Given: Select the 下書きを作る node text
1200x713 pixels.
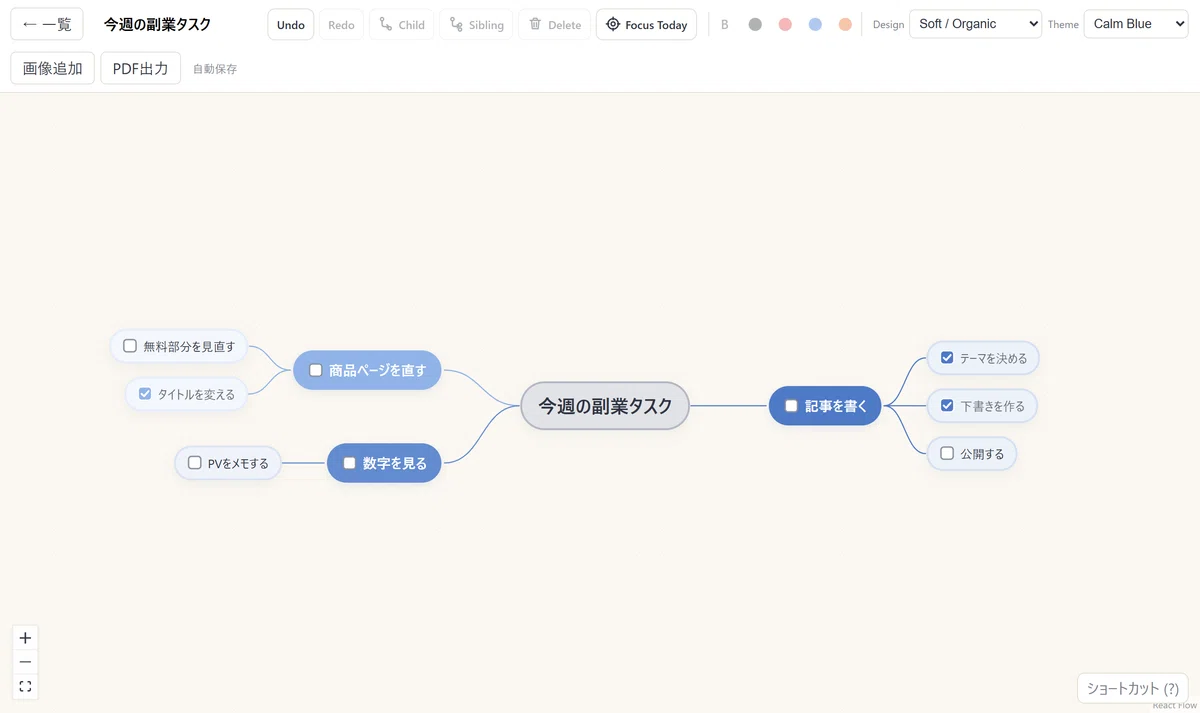Looking at the screenshot, I should point(993,407).
